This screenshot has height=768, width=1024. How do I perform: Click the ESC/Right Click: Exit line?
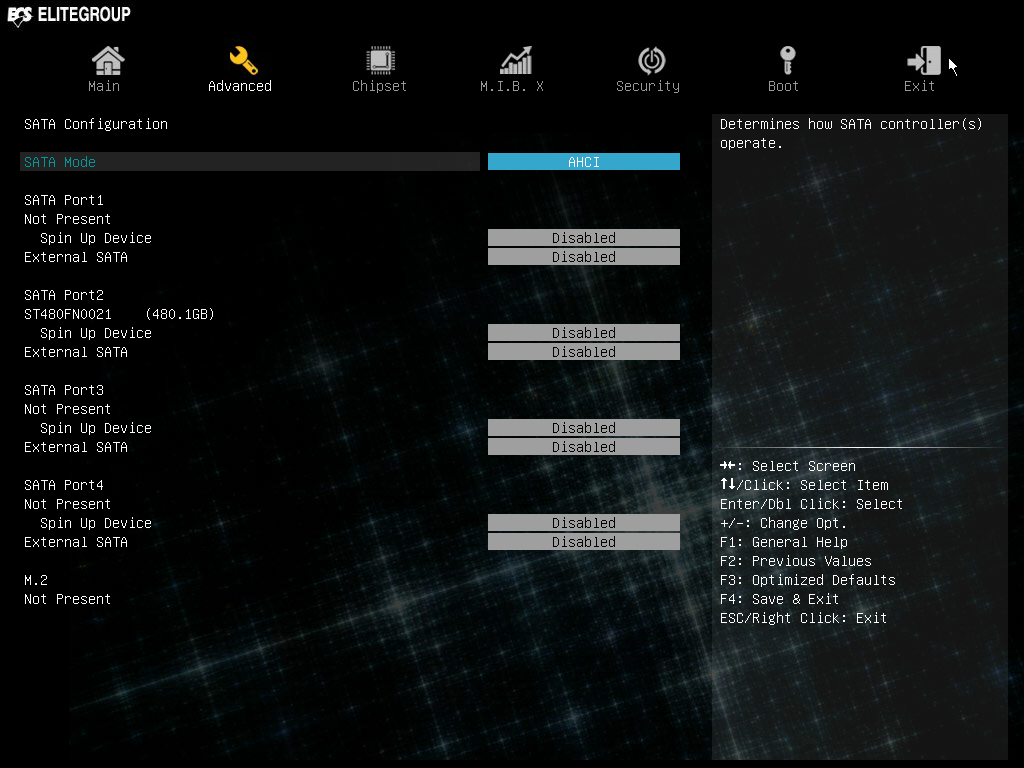click(x=803, y=618)
